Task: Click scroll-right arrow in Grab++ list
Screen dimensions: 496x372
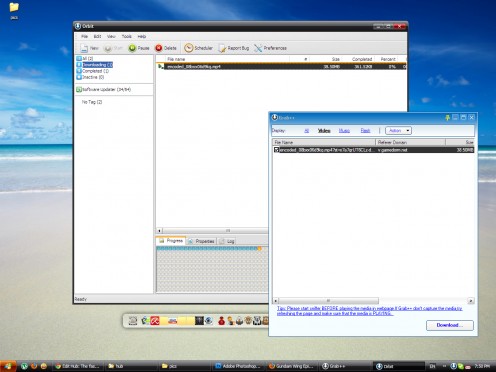Action: point(471,301)
